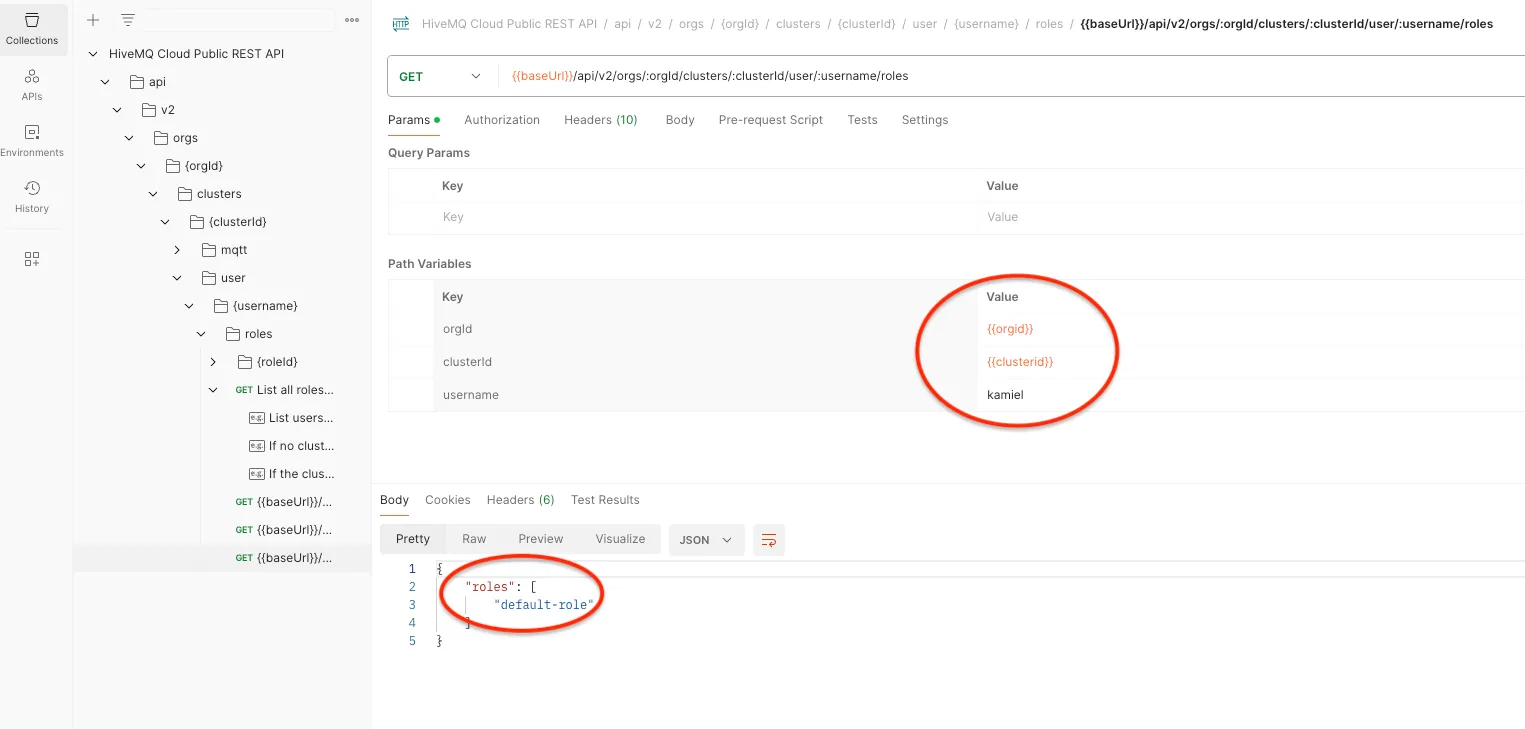Open the Tests tab
This screenshot has height=729, width=1525.
[862, 120]
